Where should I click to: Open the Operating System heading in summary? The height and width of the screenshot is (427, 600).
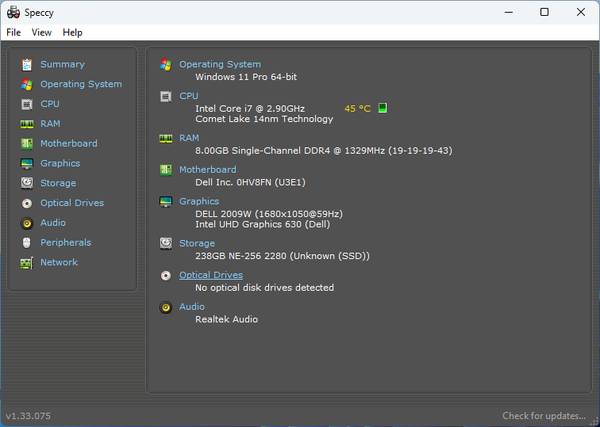219,64
